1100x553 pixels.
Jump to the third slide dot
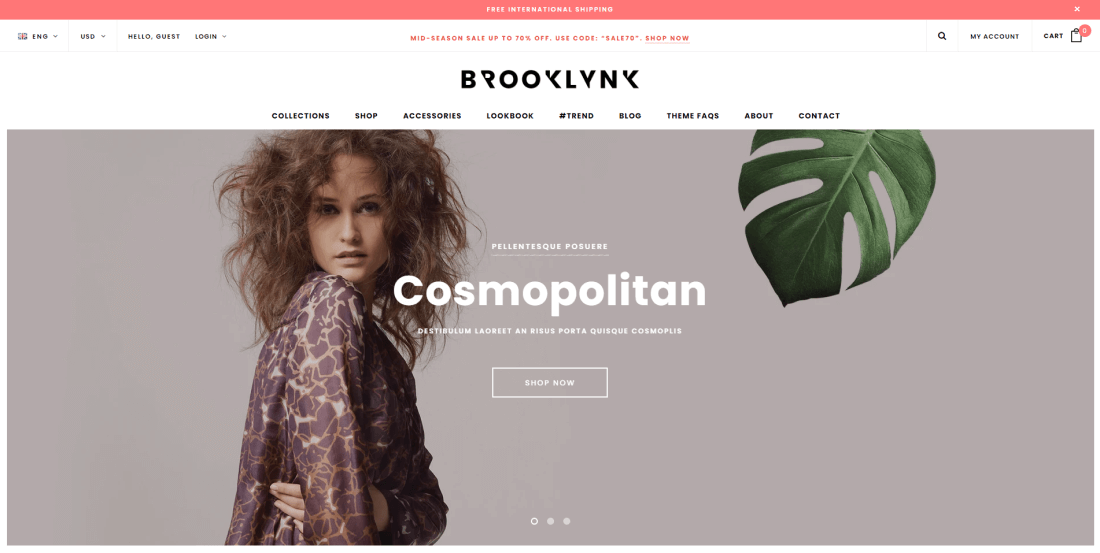[567, 521]
